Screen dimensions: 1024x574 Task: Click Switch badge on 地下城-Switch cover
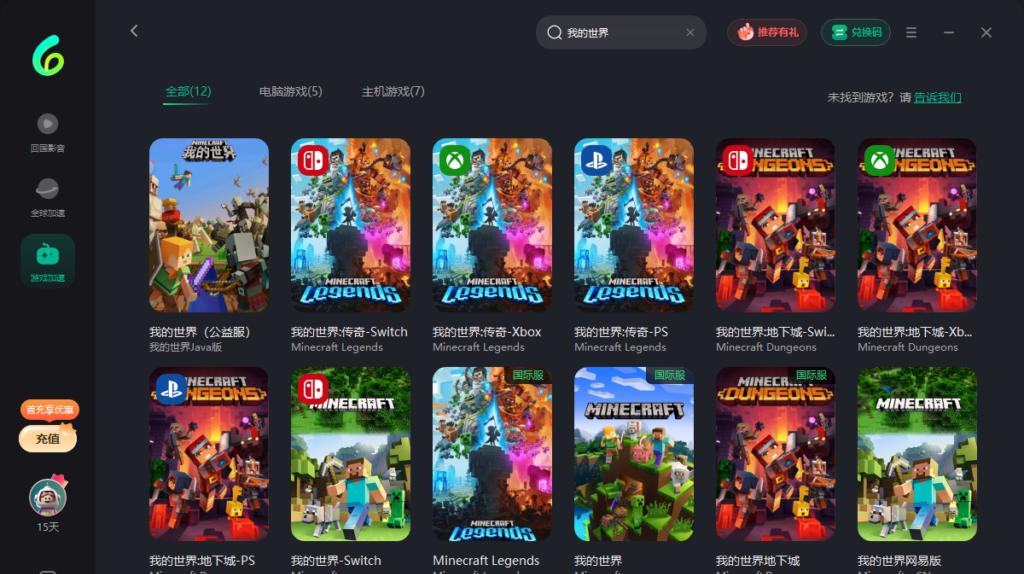(x=738, y=160)
